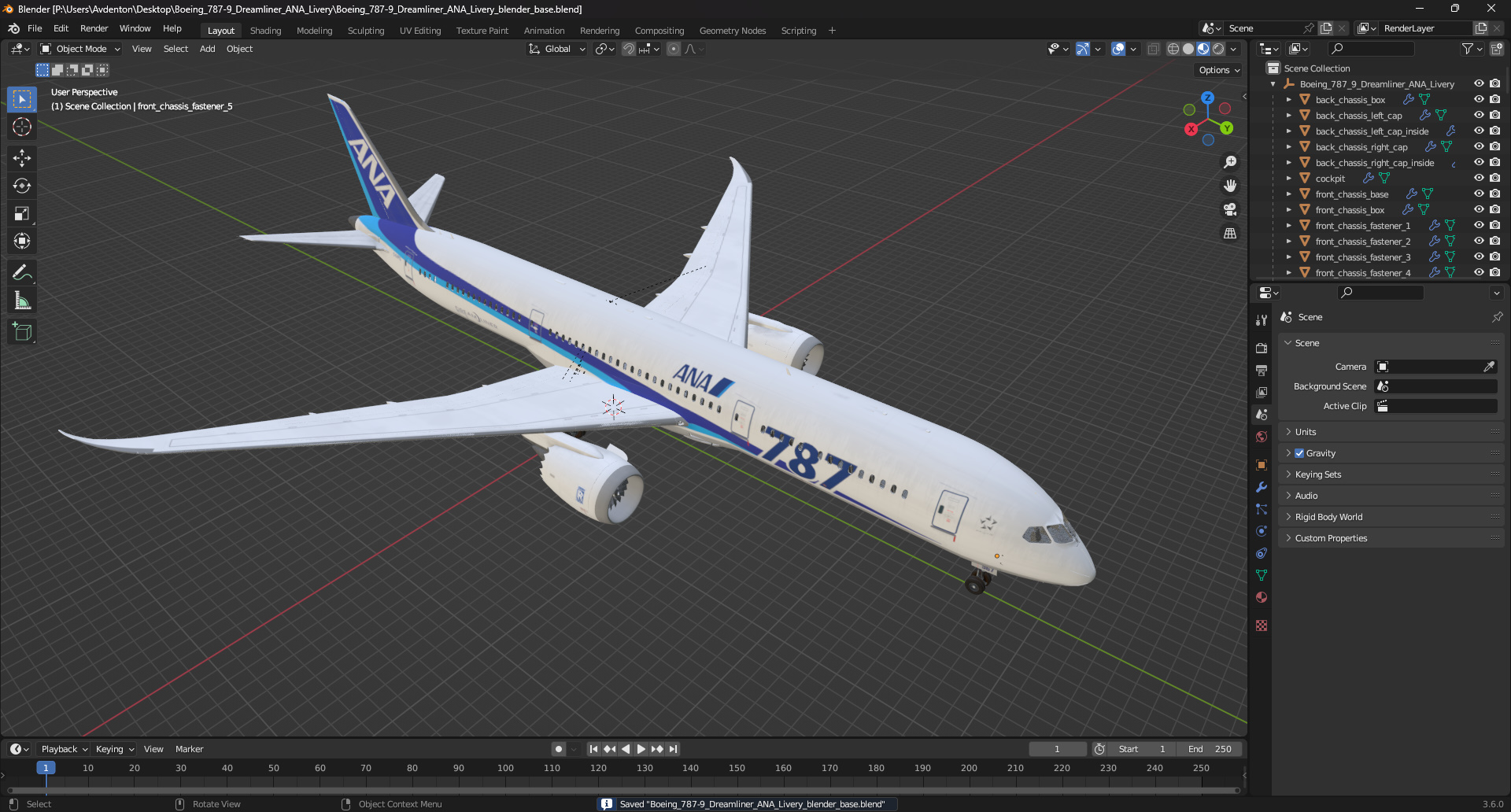Open the World properties tab
The width and height of the screenshot is (1511, 812).
pyautogui.click(x=1262, y=437)
